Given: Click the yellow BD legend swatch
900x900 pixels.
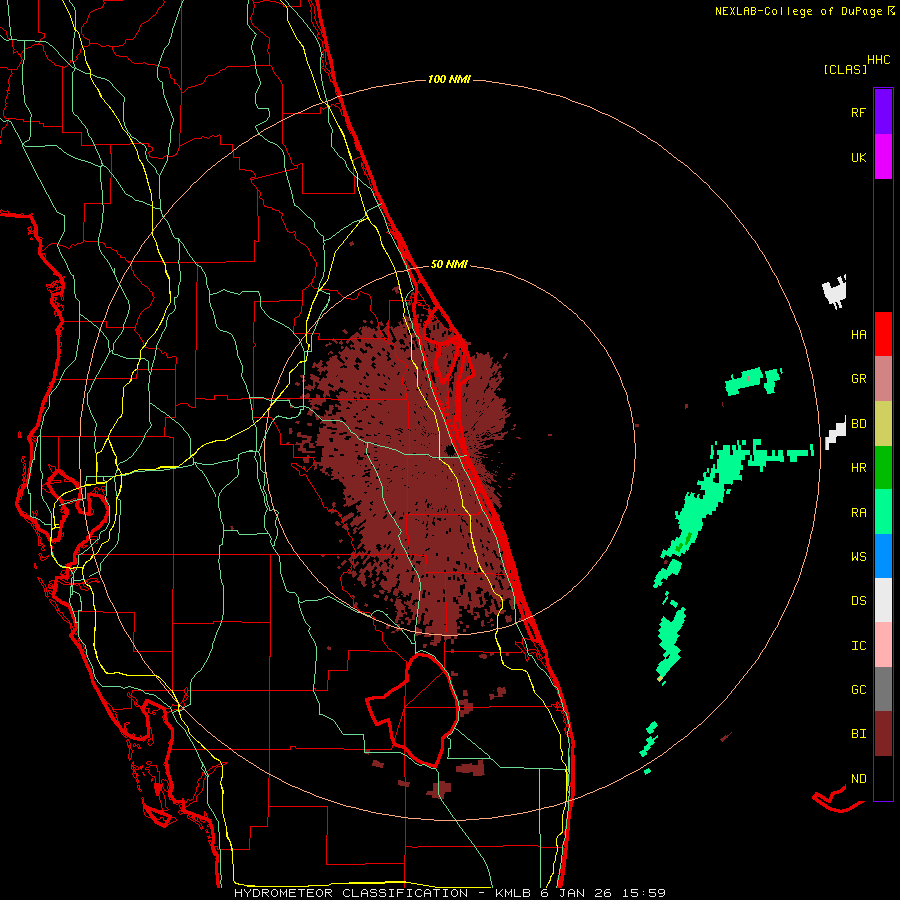Looking at the screenshot, I should pyautogui.click(x=883, y=424).
